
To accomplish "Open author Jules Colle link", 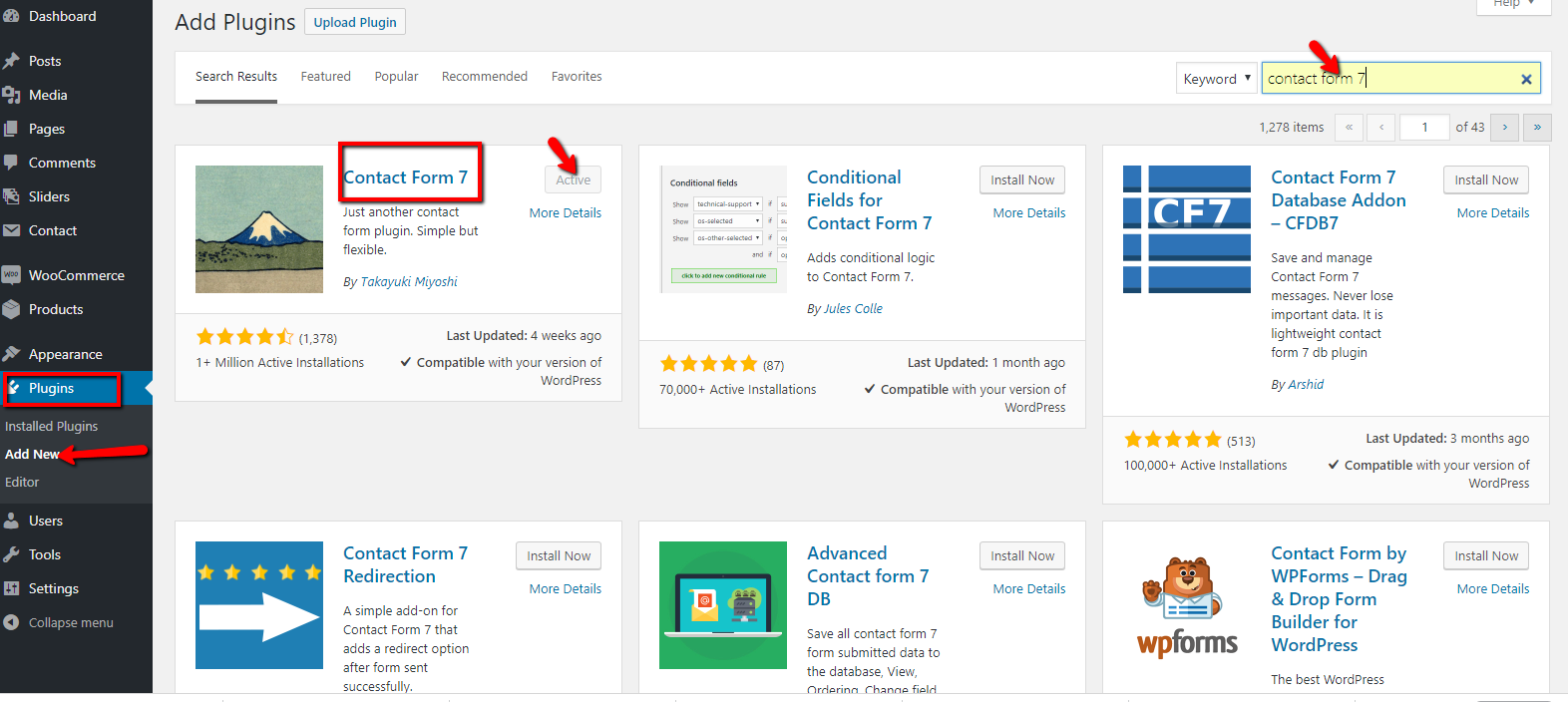I will [x=853, y=309].
